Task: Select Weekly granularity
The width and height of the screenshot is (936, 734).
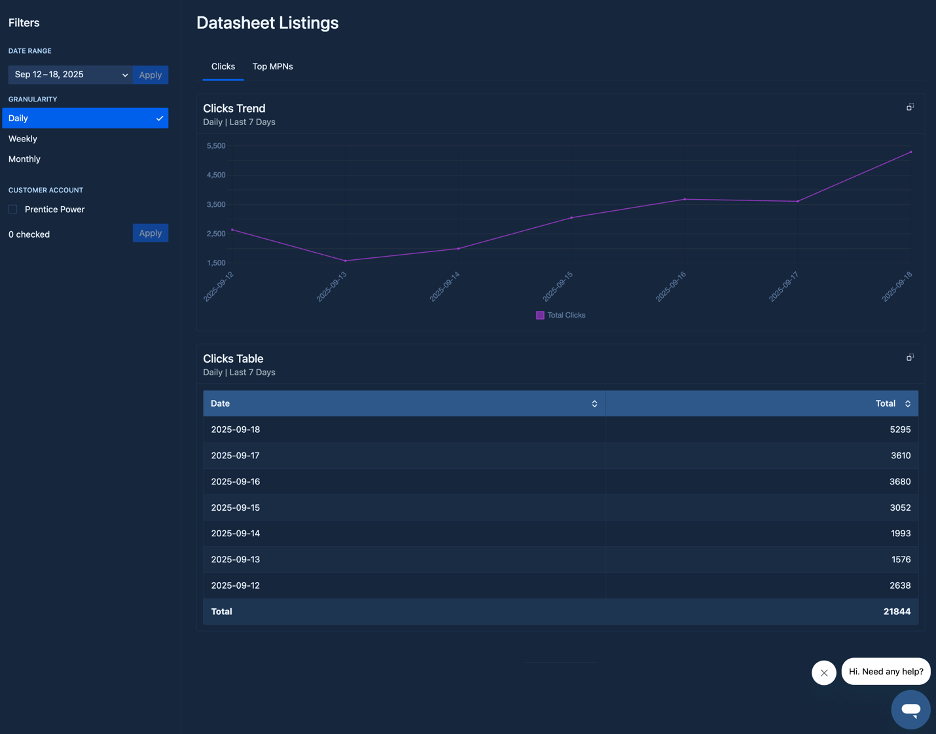Action: 23,139
